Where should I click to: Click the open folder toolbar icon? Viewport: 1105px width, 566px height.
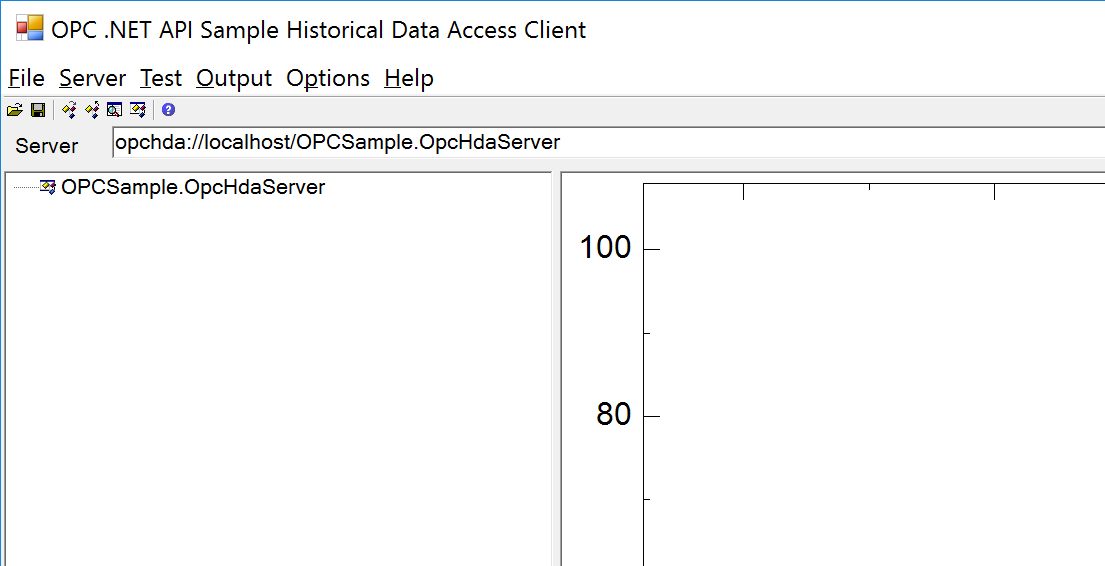point(14,110)
